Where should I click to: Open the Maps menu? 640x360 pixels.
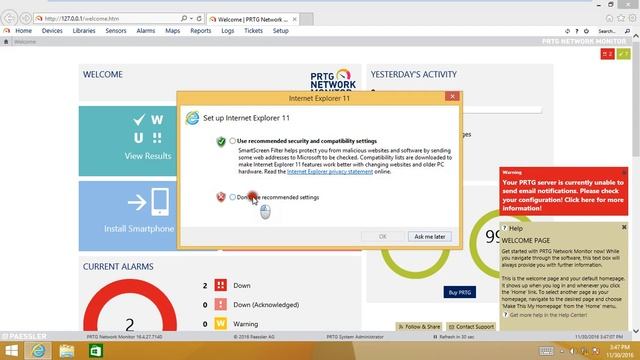pos(172,31)
